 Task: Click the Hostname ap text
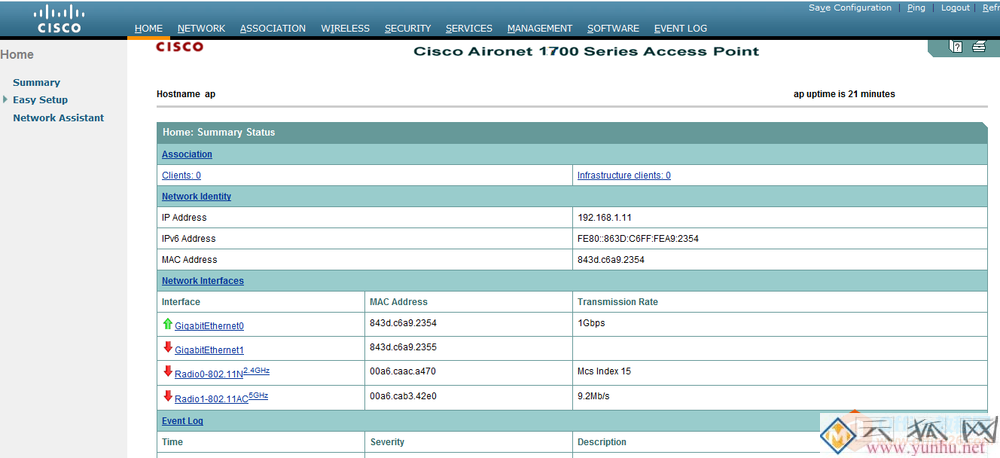(x=186, y=94)
